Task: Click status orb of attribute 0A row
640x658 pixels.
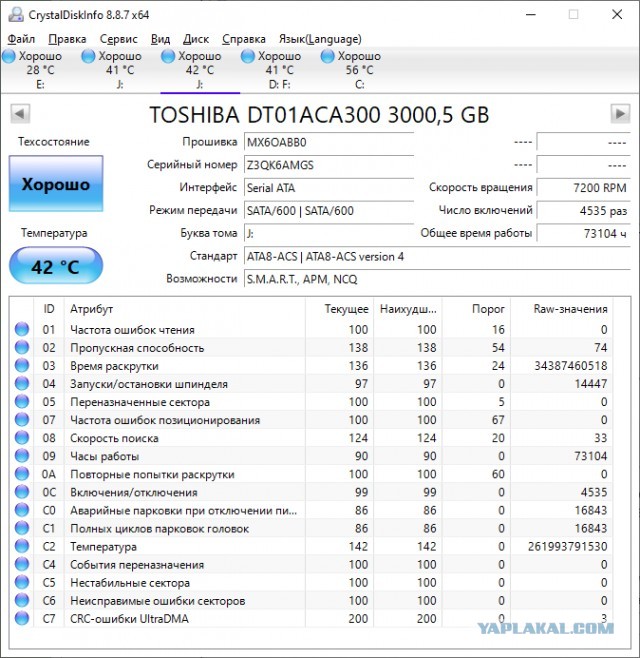Action: tap(22, 473)
